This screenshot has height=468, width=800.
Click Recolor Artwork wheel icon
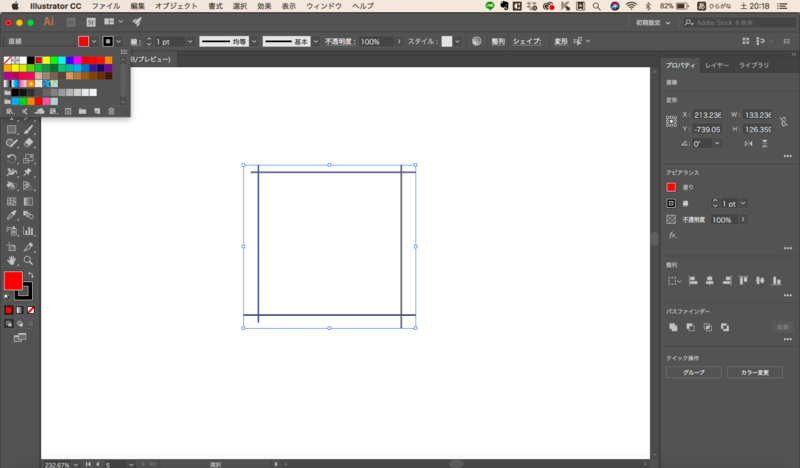point(476,41)
